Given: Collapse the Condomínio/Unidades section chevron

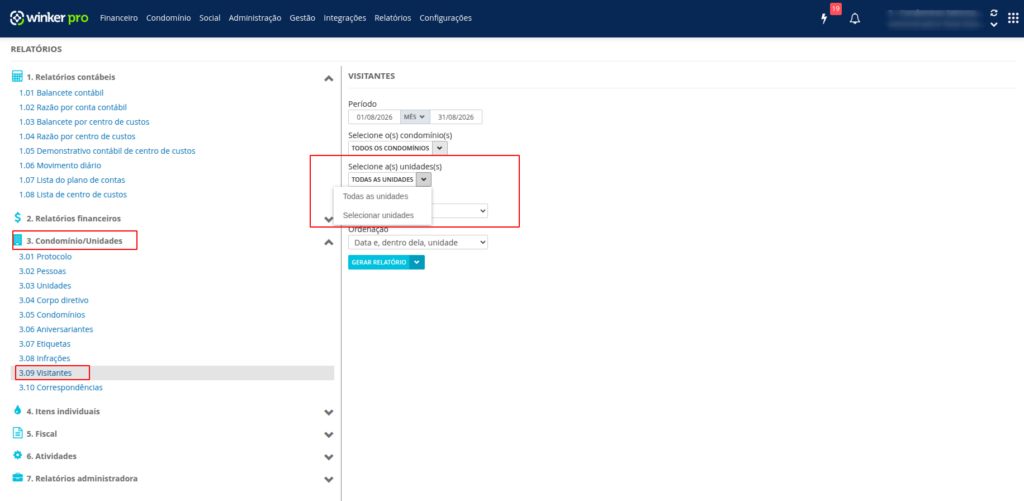Looking at the screenshot, I should (x=328, y=242).
